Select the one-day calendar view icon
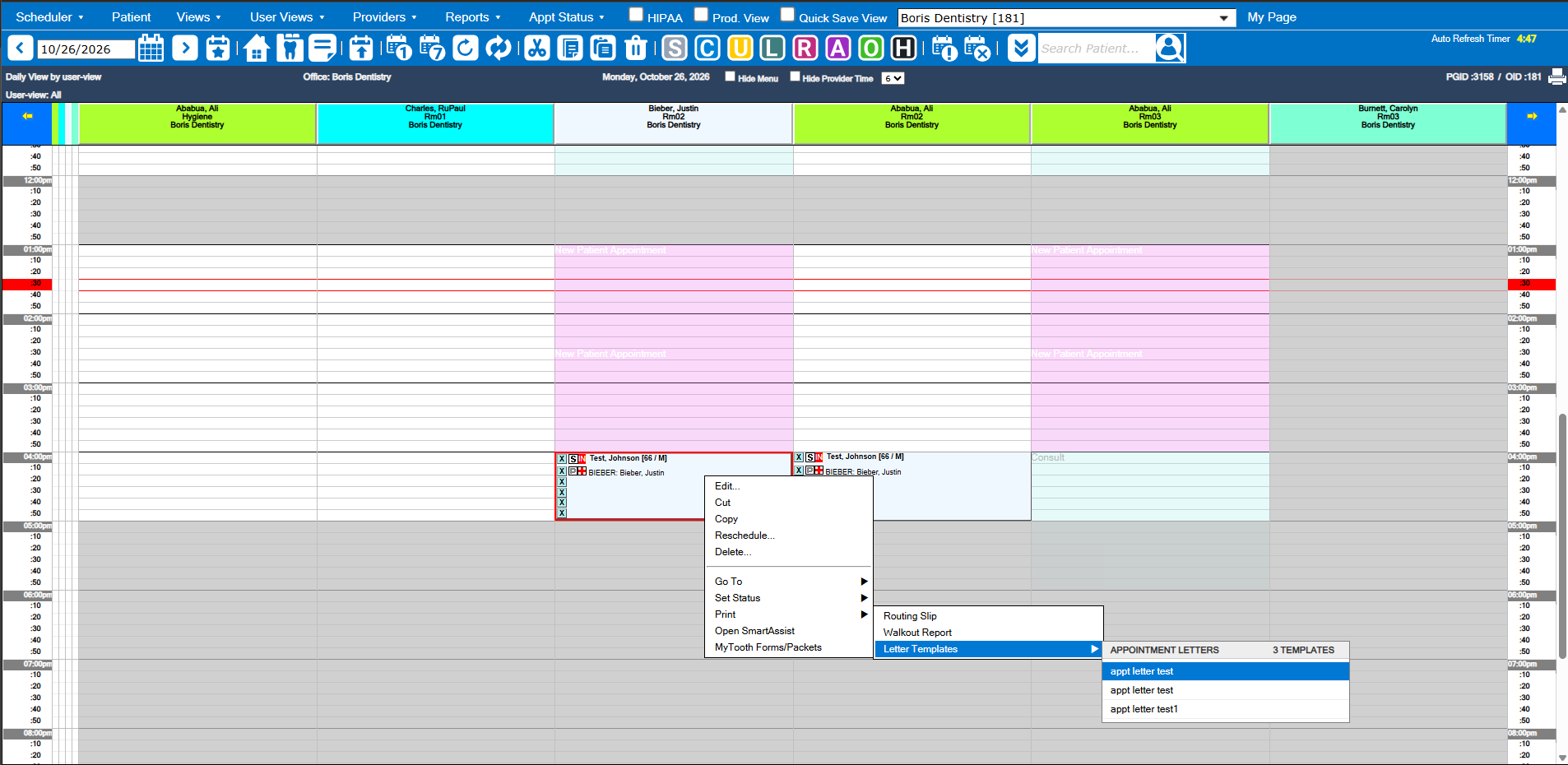This screenshot has width=1568, height=765. (399, 49)
